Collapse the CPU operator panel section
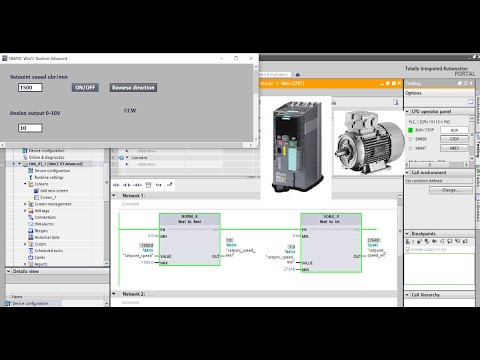The height and width of the screenshot is (360, 480). [407, 111]
